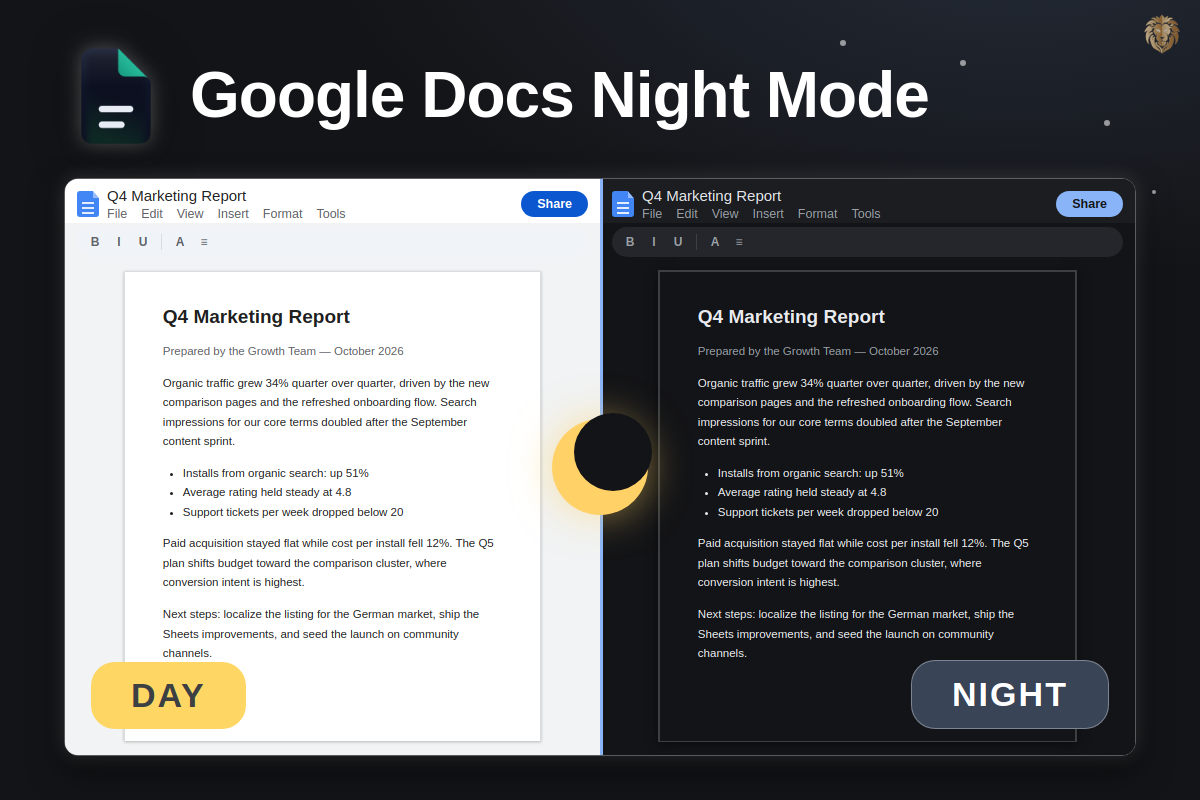Viewport: 1200px width, 800px height.
Task: Open the File menu in the night pane
Action: click(652, 214)
